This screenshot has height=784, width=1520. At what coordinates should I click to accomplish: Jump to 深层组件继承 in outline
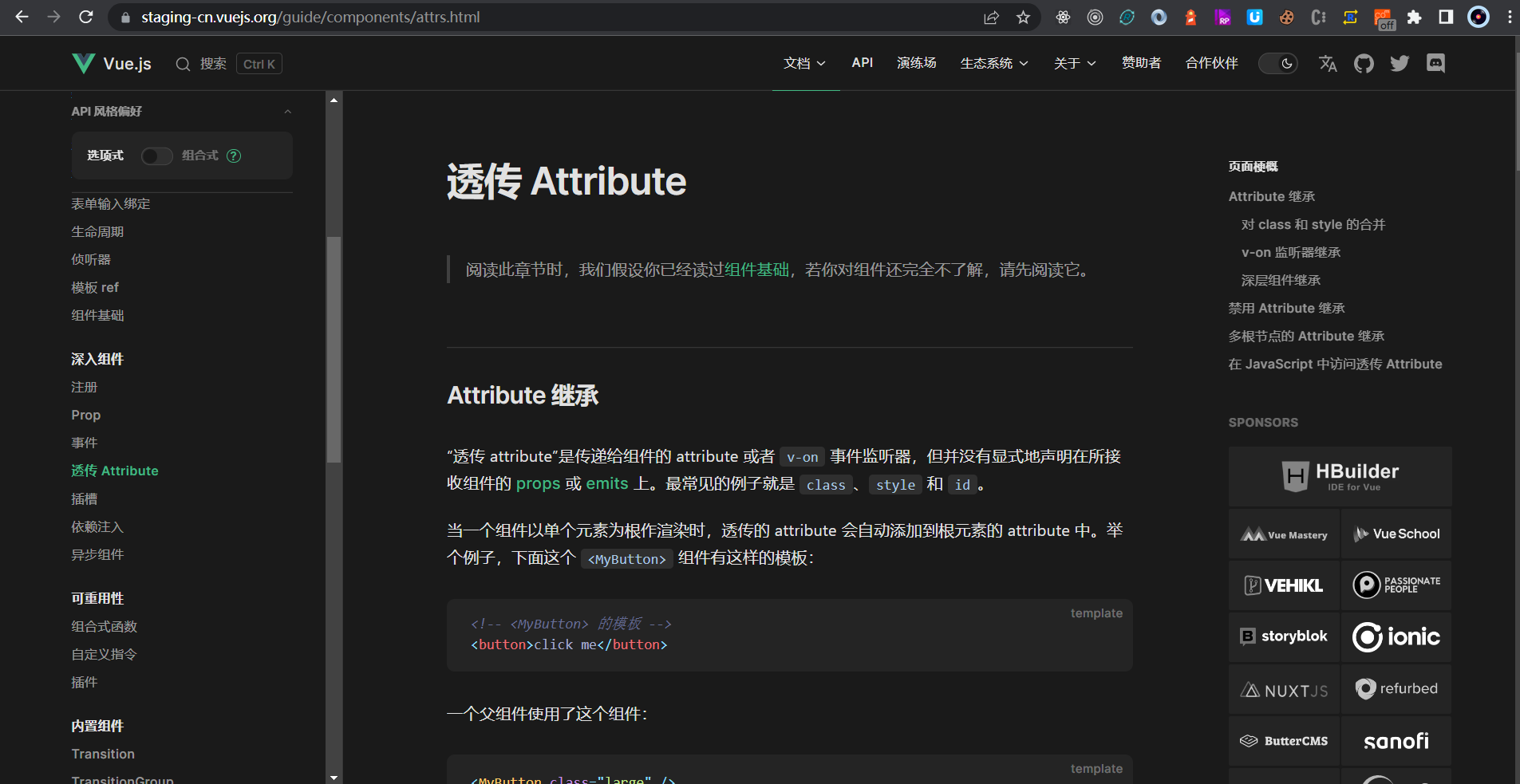pyautogui.click(x=1281, y=280)
